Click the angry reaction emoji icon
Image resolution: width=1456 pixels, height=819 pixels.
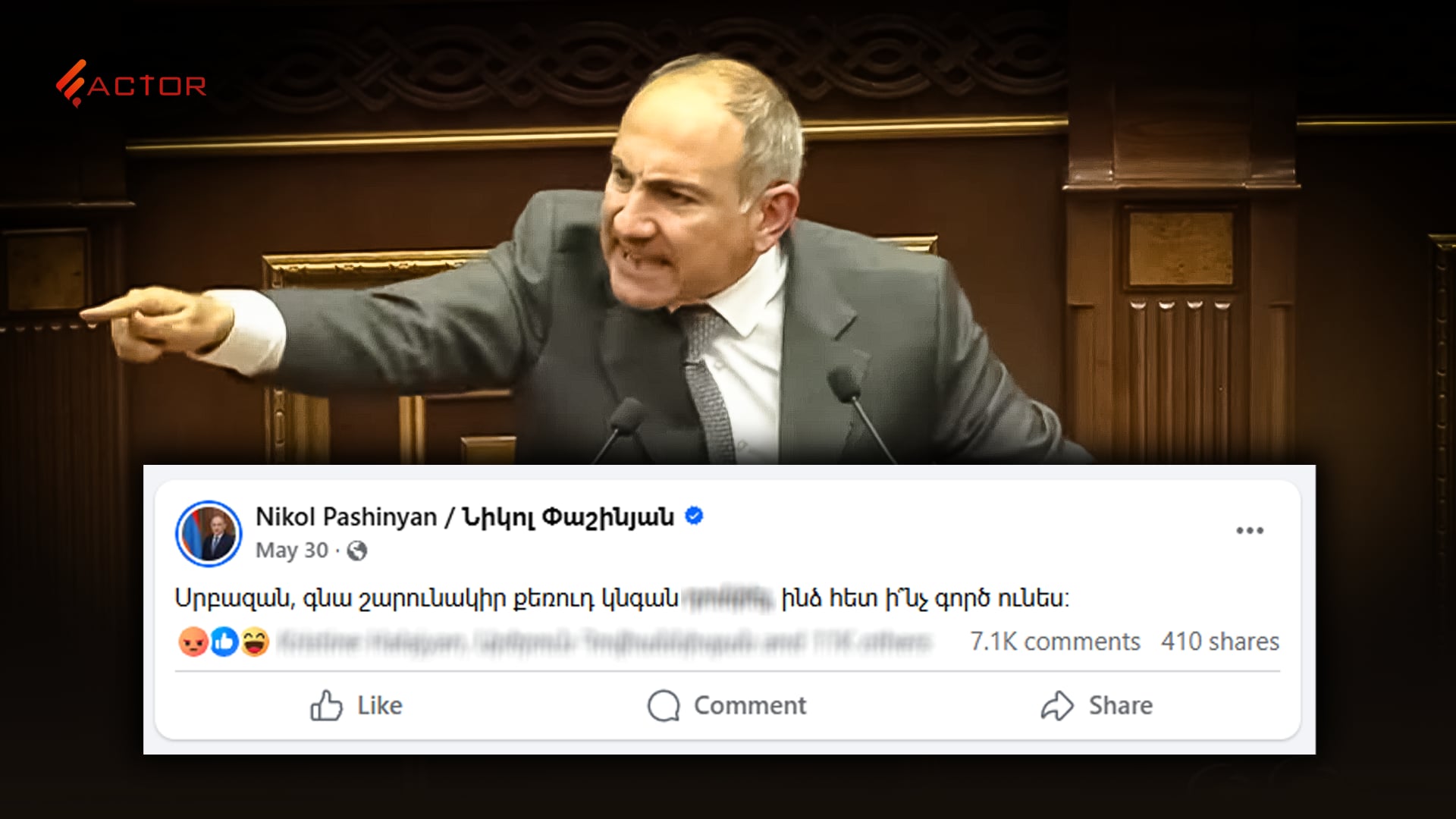(x=193, y=642)
